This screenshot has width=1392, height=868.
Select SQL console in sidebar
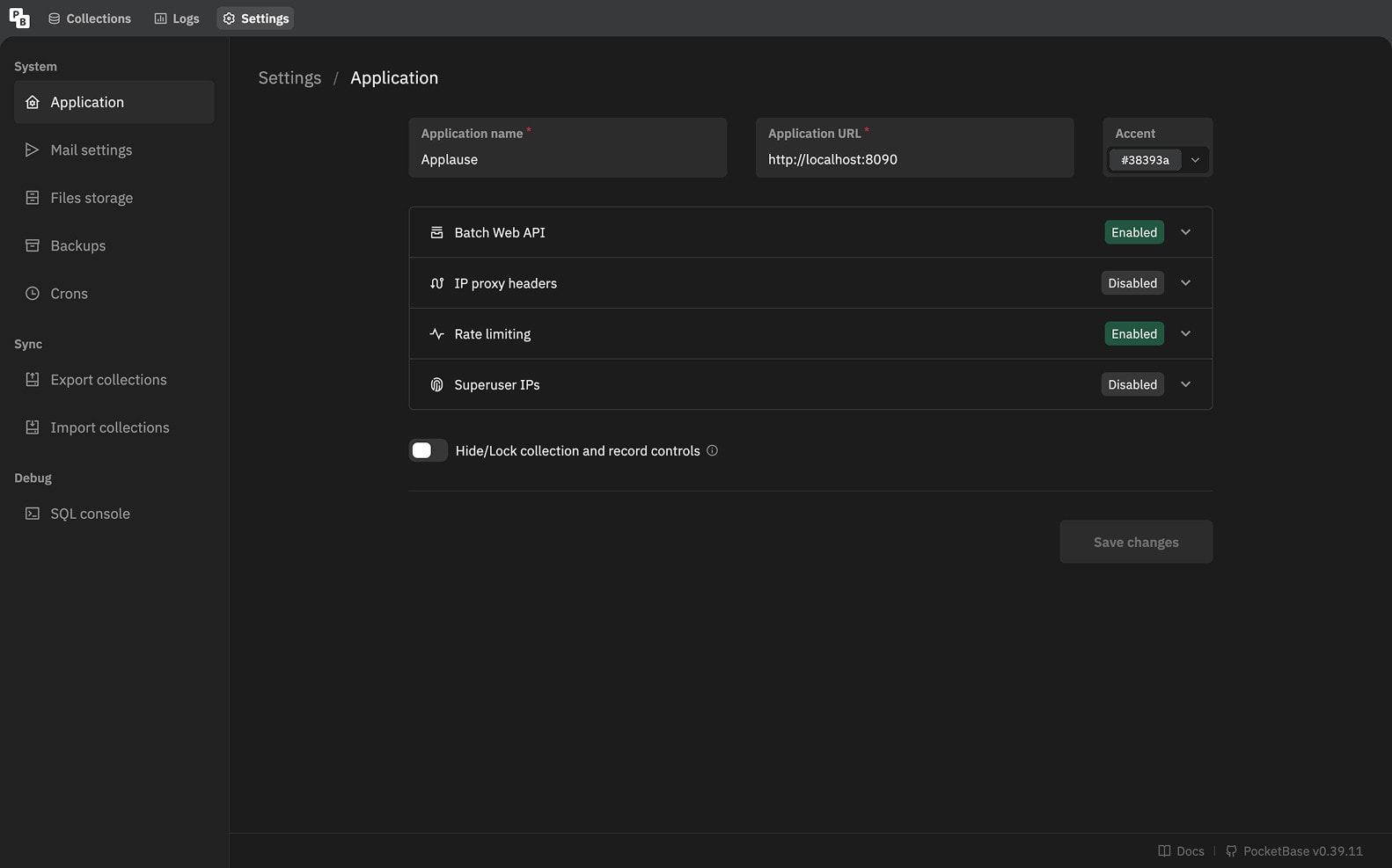pyautogui.click(x=114, y=514)
